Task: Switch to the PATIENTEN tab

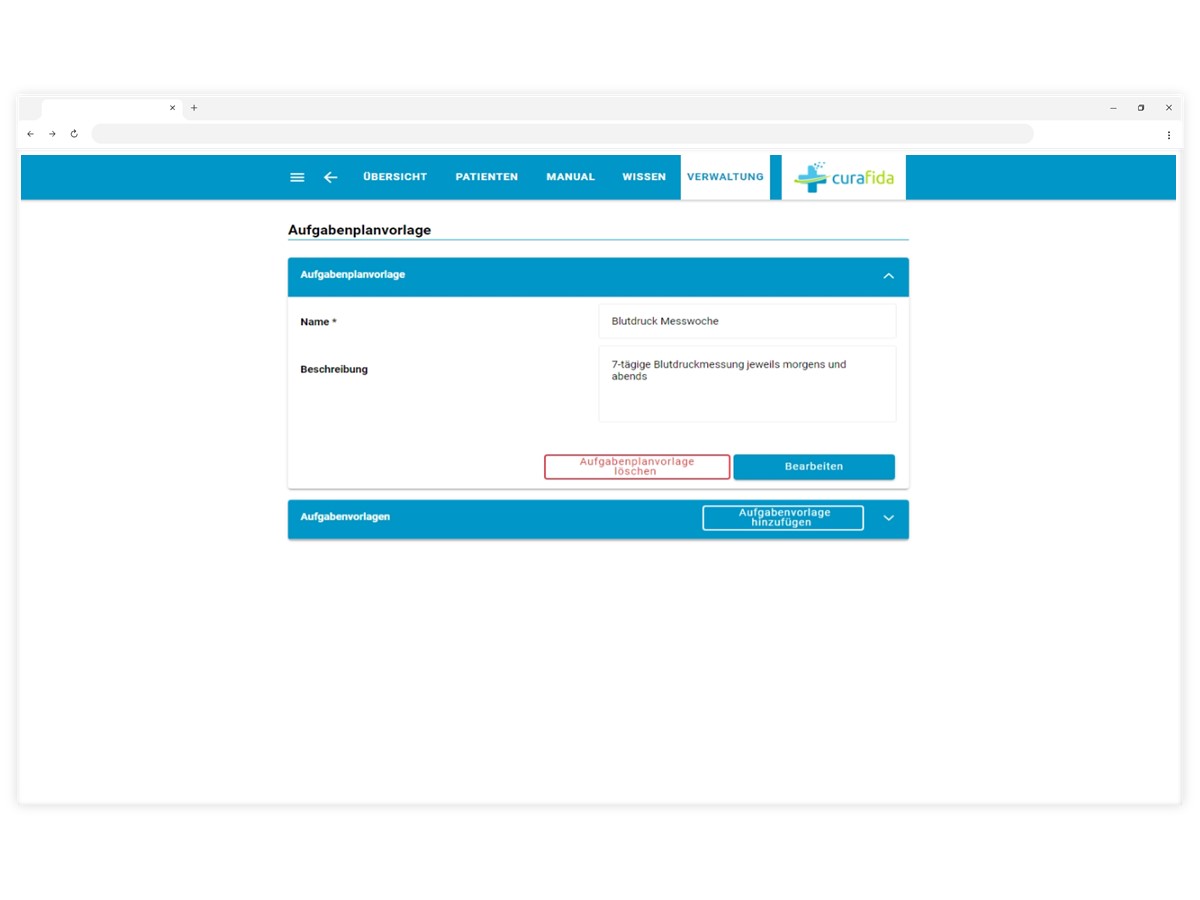Action: coord(487,177)
